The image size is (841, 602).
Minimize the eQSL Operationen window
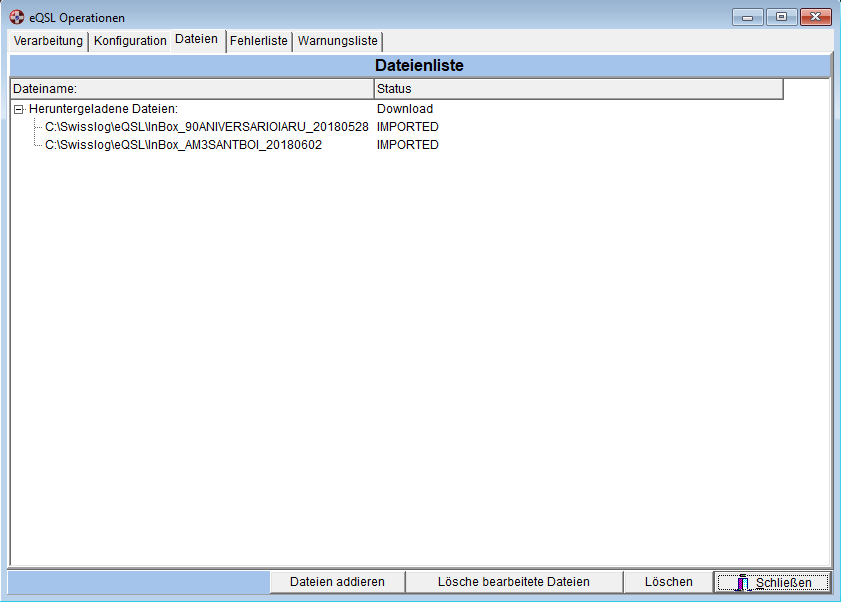click(747, 17)
